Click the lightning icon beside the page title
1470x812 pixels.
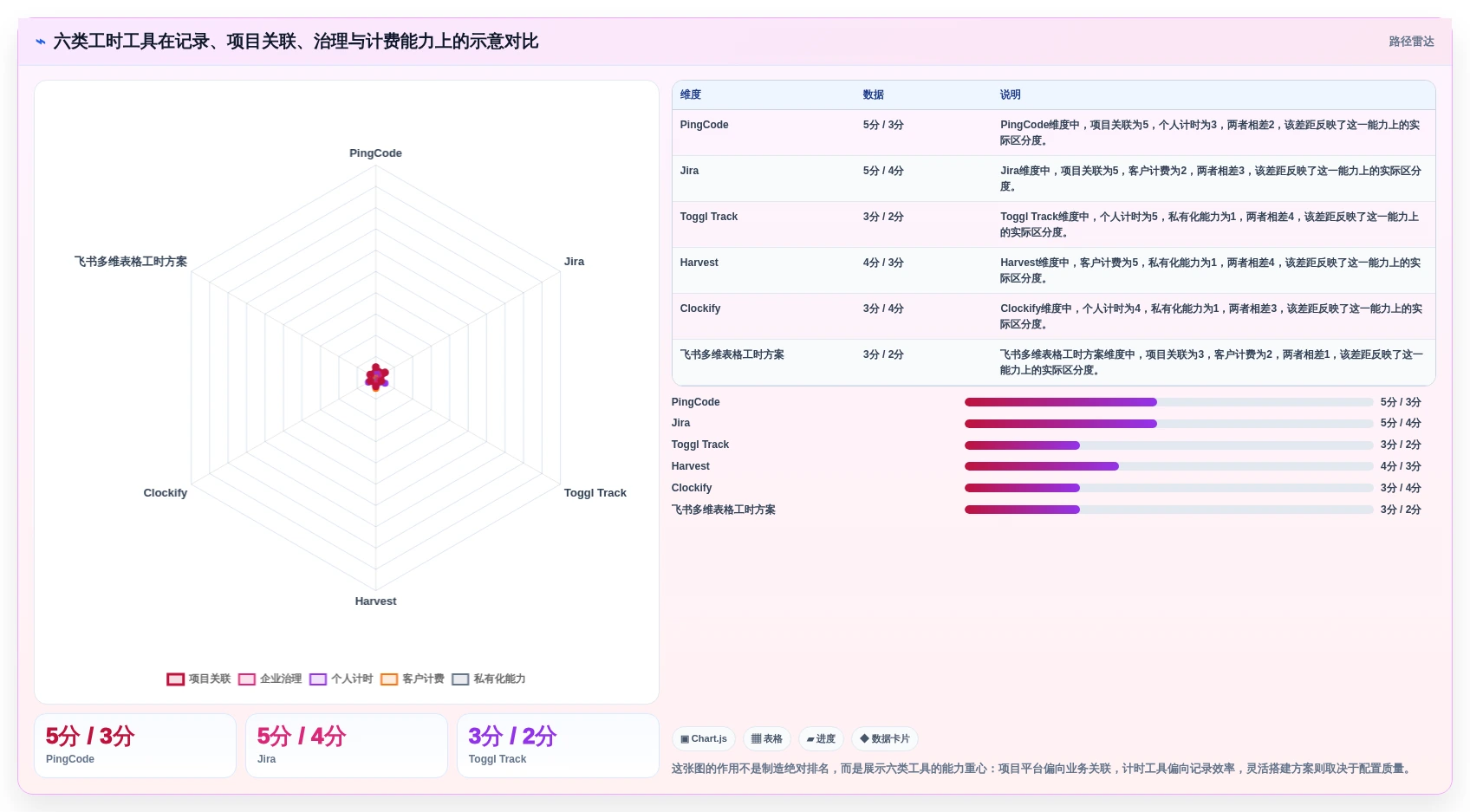[41, 42]
